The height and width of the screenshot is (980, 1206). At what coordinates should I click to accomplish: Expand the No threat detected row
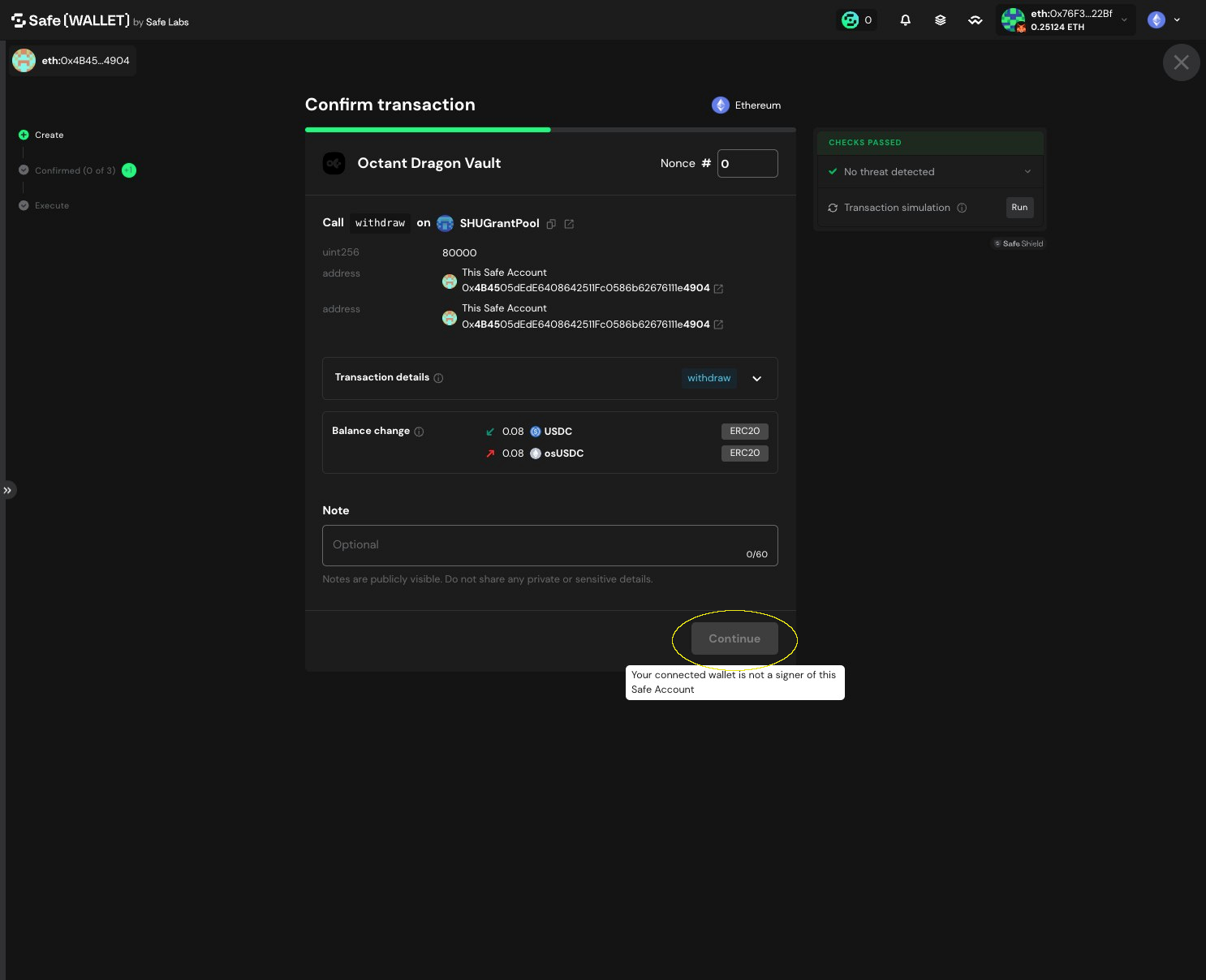coord(929,172)
